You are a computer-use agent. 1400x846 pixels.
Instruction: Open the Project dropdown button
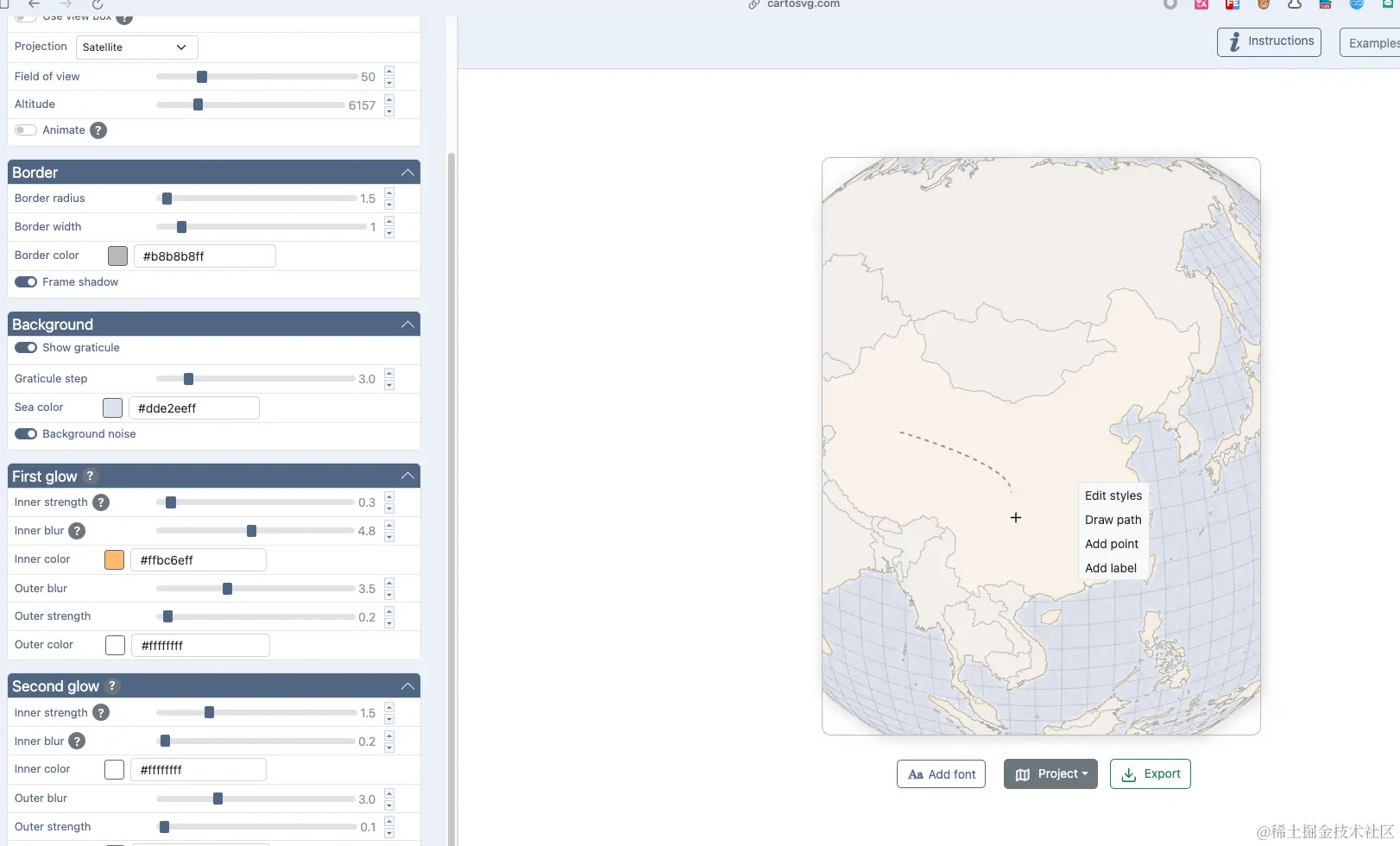point(1050,774)
